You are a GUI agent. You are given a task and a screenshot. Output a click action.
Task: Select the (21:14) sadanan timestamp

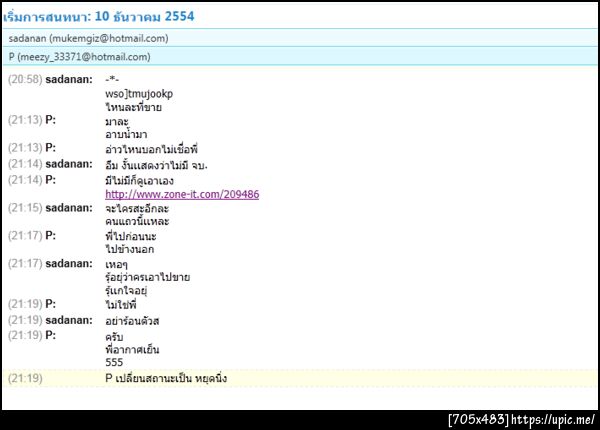point(25,164)
